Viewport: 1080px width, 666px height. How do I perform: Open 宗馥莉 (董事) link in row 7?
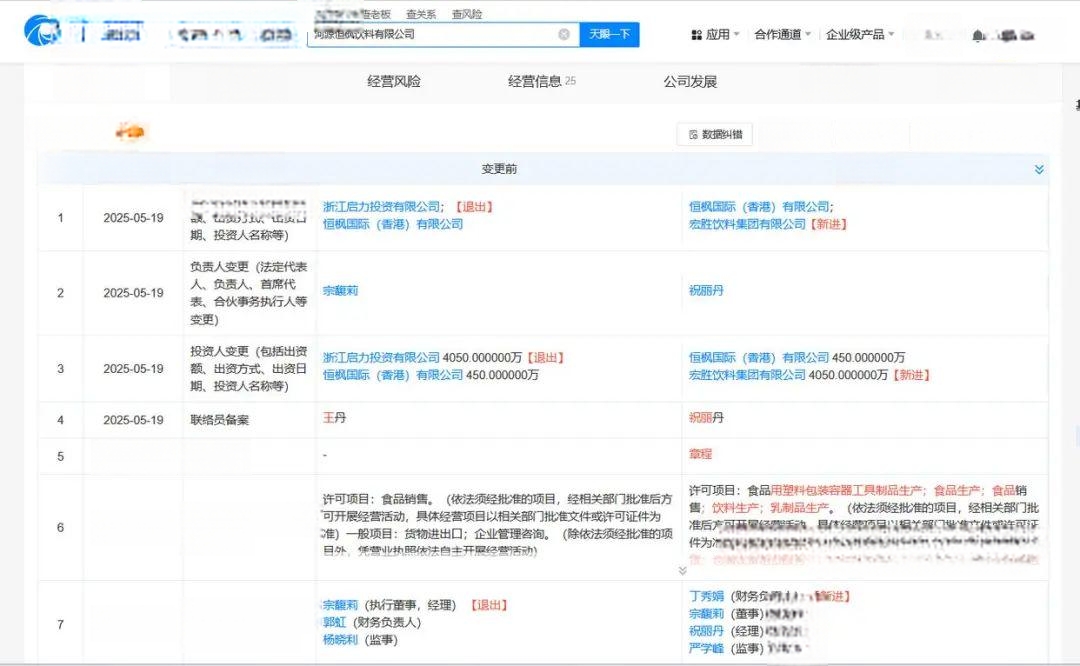coord(706,614)
